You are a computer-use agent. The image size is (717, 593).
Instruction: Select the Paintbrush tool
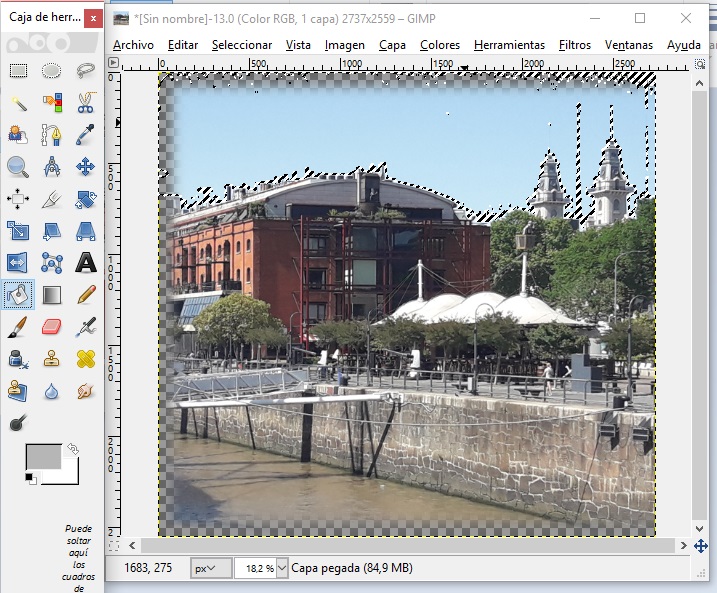(x=18, y=327)
